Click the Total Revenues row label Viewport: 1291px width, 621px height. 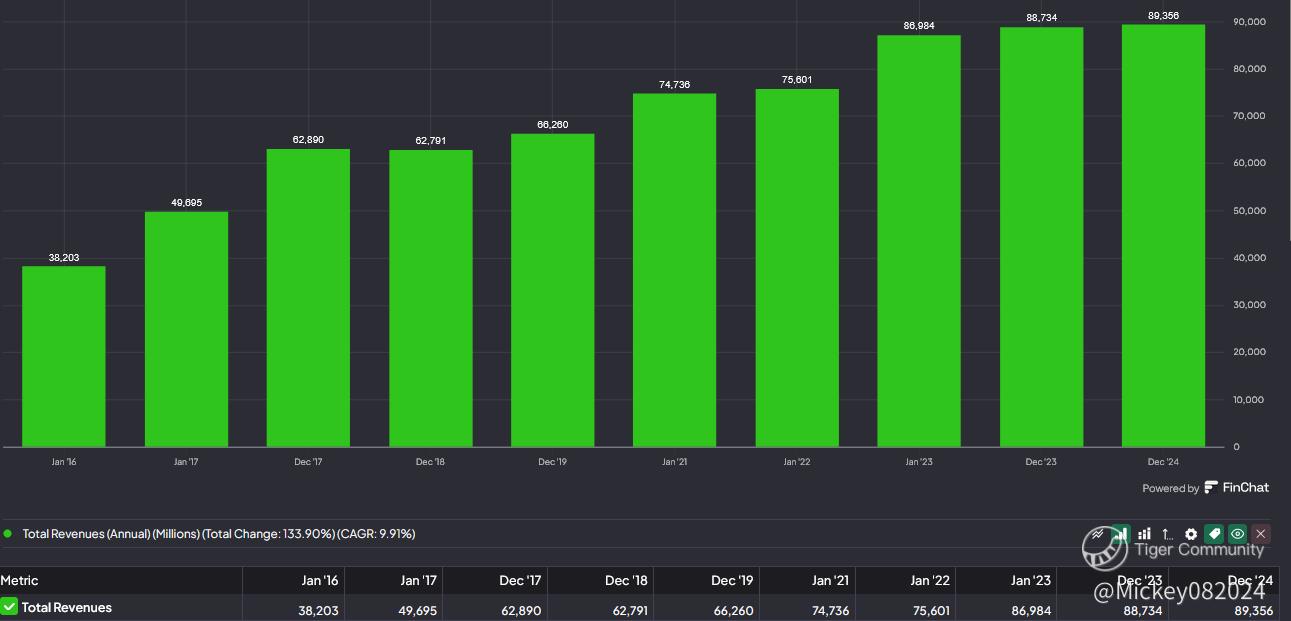(x=66, y=607)
